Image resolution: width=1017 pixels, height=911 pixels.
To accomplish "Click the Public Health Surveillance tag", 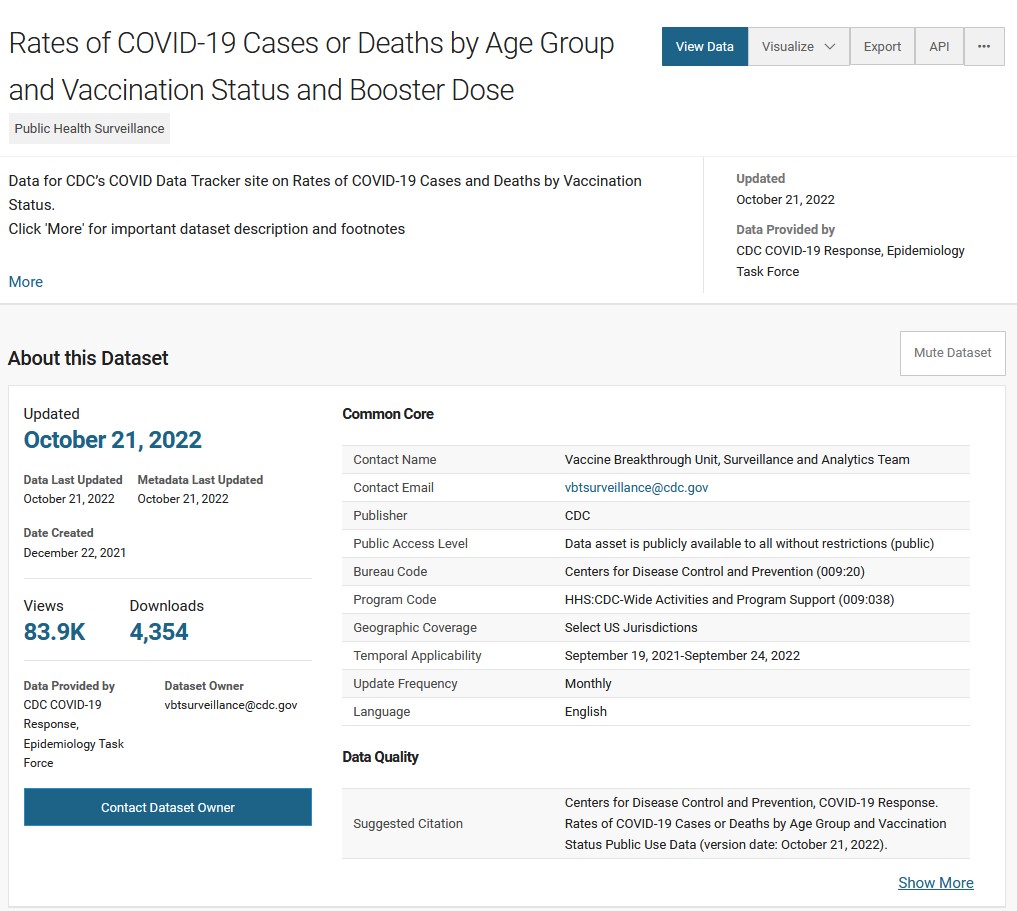I will (x=90, y=128).
